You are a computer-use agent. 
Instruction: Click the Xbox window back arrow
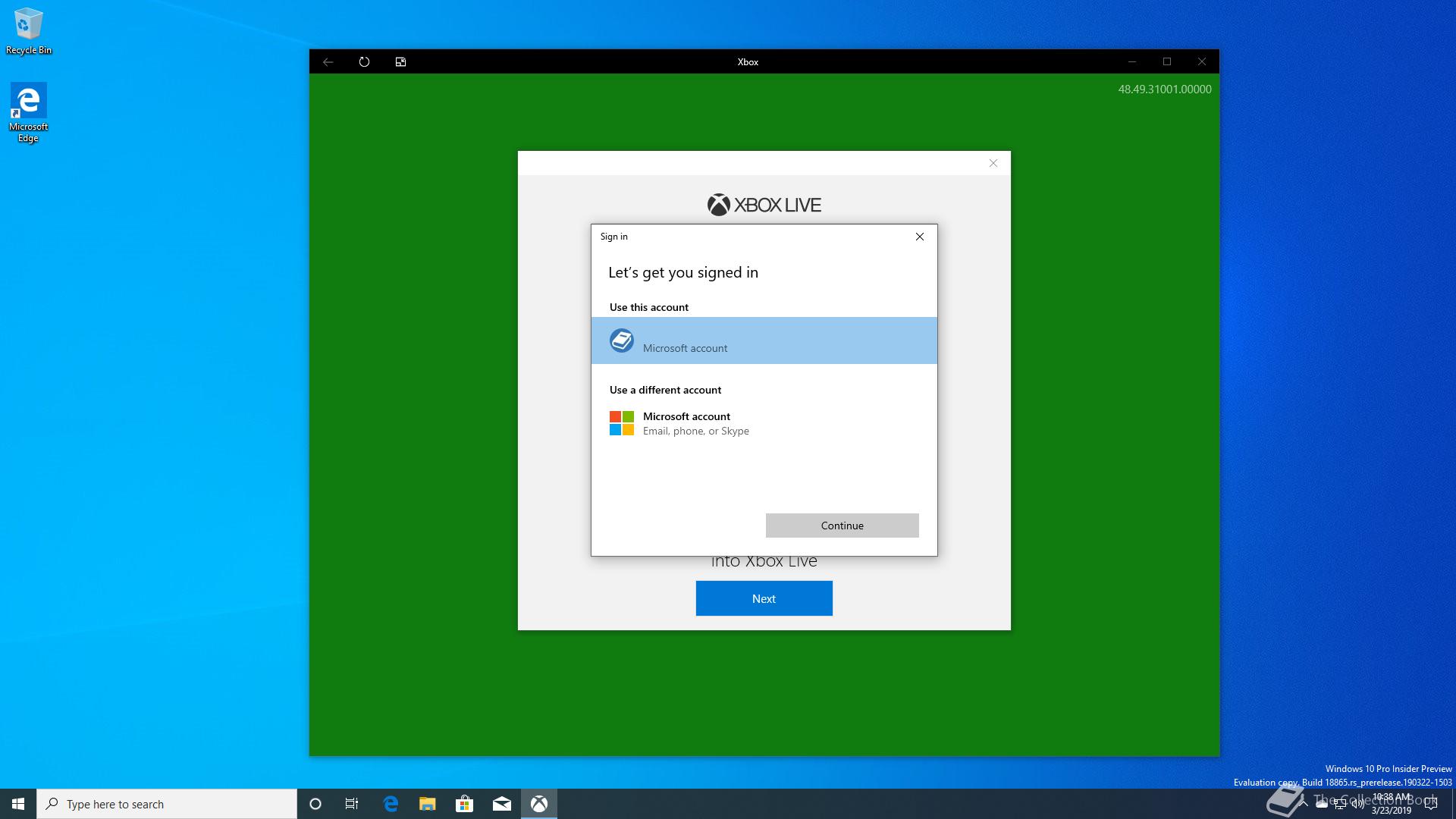click(x=328, y=62)
